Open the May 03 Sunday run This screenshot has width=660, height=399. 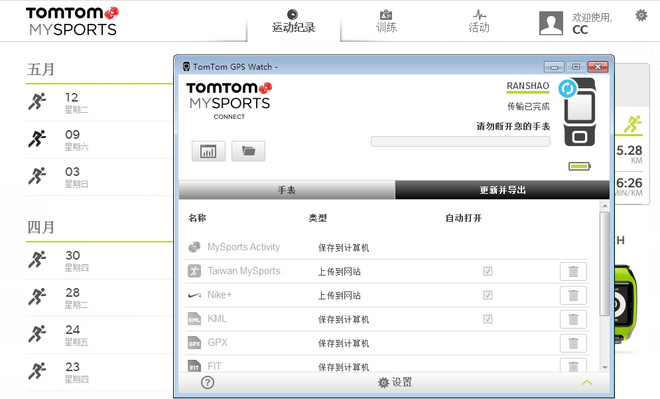pyautogui.click(x=99, y=177)
